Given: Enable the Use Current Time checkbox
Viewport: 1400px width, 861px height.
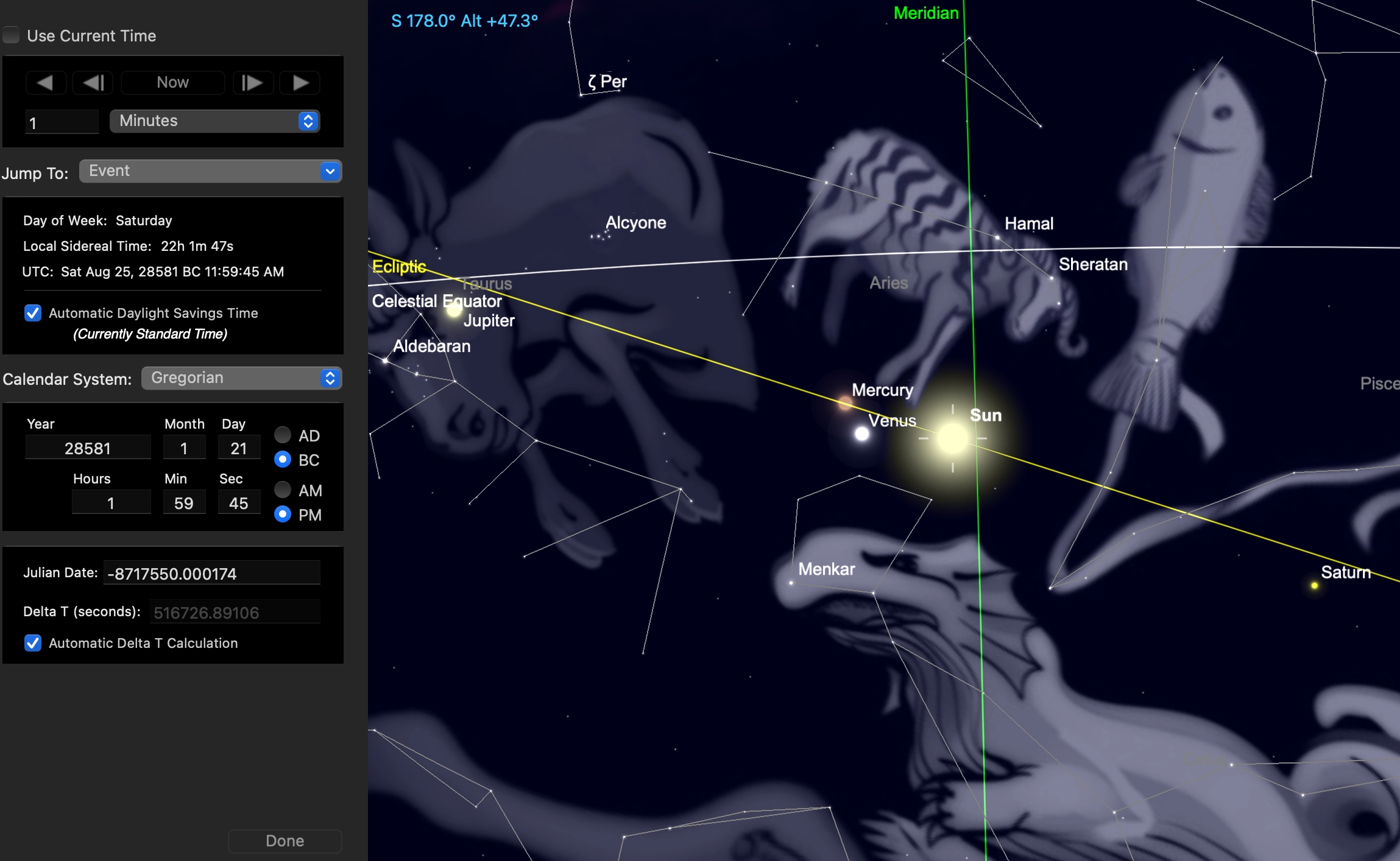Looking at the screenshot, I should click(x=12, y=35).
